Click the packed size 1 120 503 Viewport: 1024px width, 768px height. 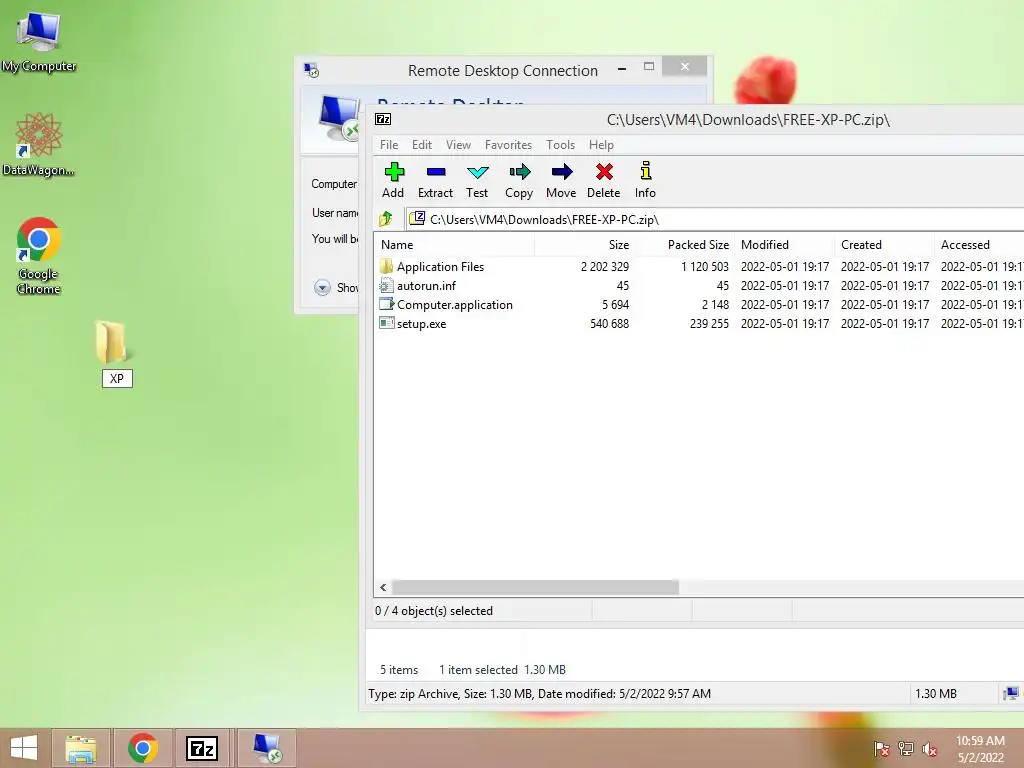[x=705, y=266]
